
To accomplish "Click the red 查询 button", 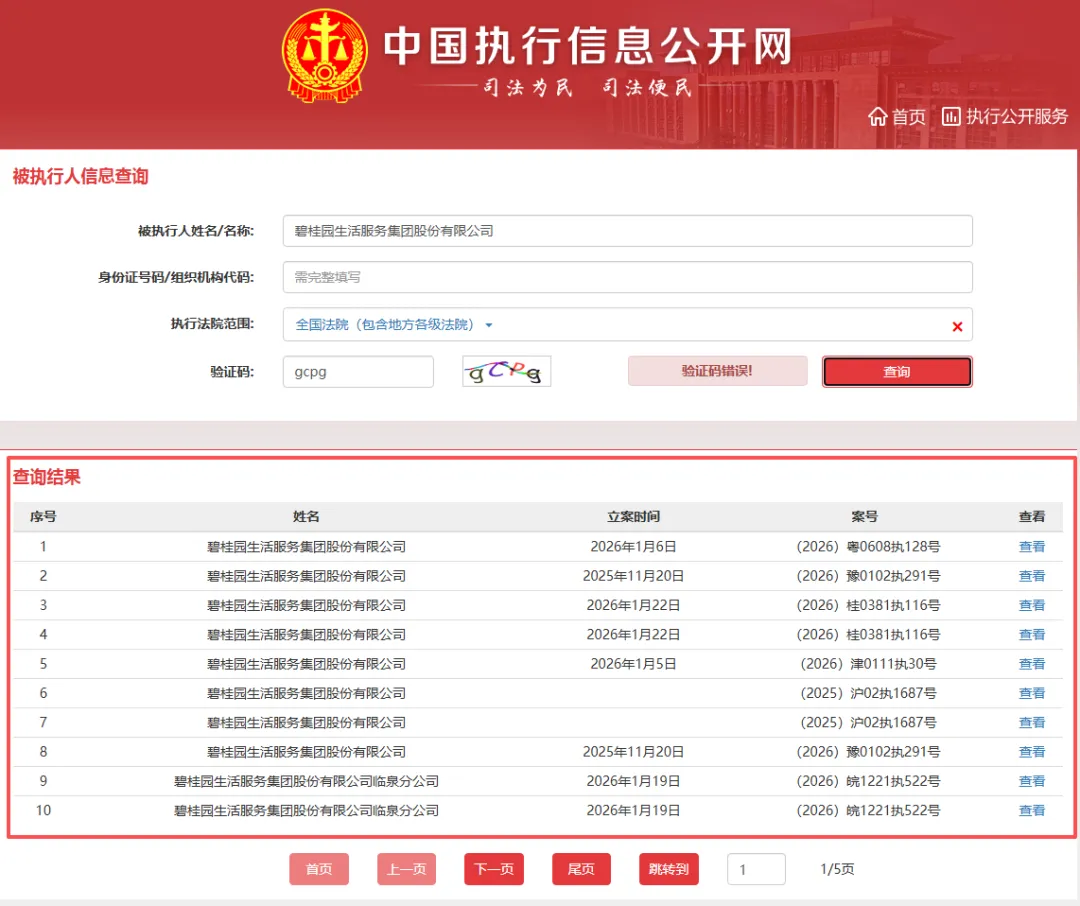I will click(897, 372).
